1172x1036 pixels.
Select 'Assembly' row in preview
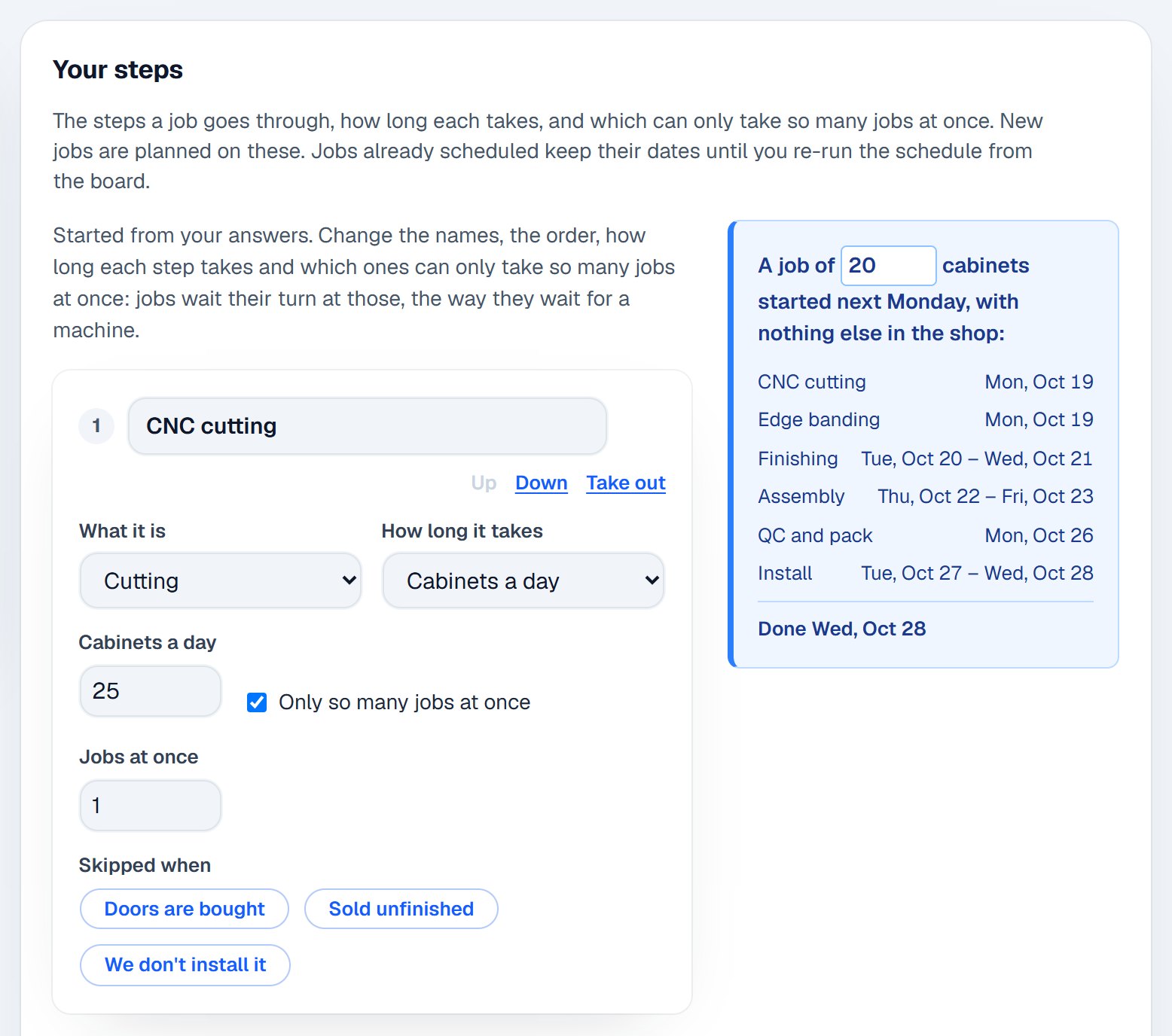pos(925,496)
